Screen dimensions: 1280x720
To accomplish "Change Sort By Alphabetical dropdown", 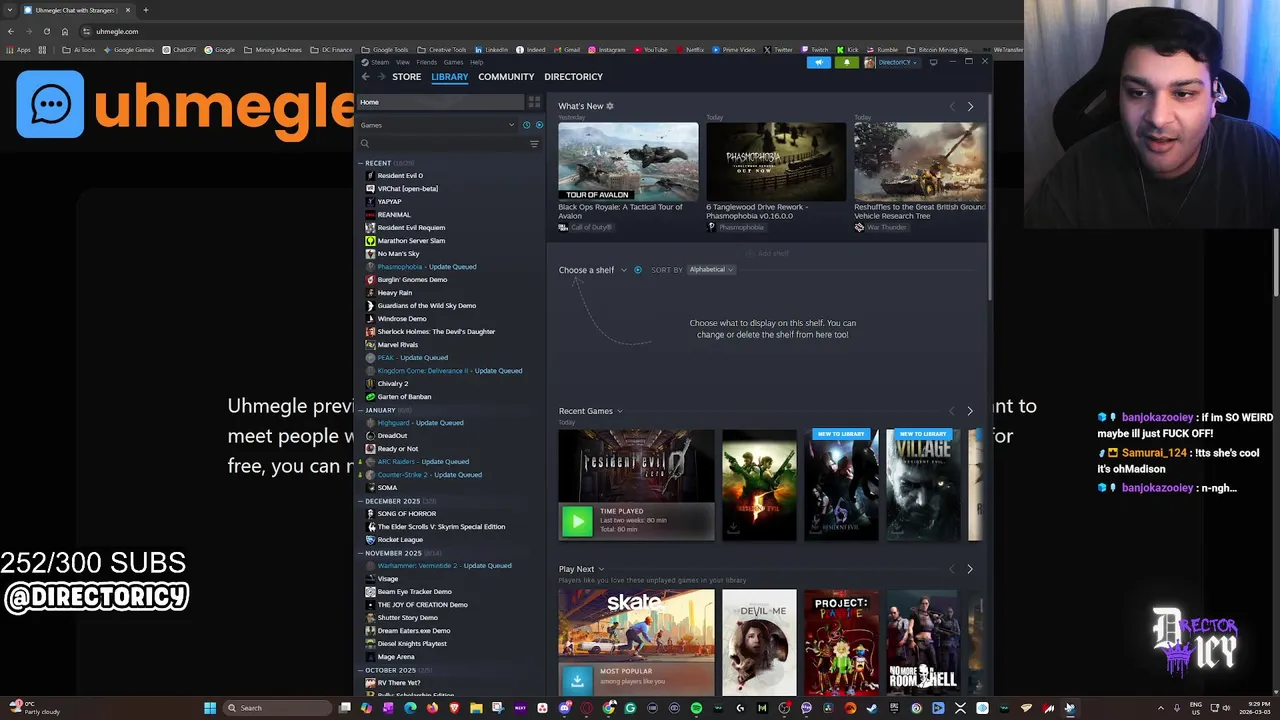I will click(711, 270).
